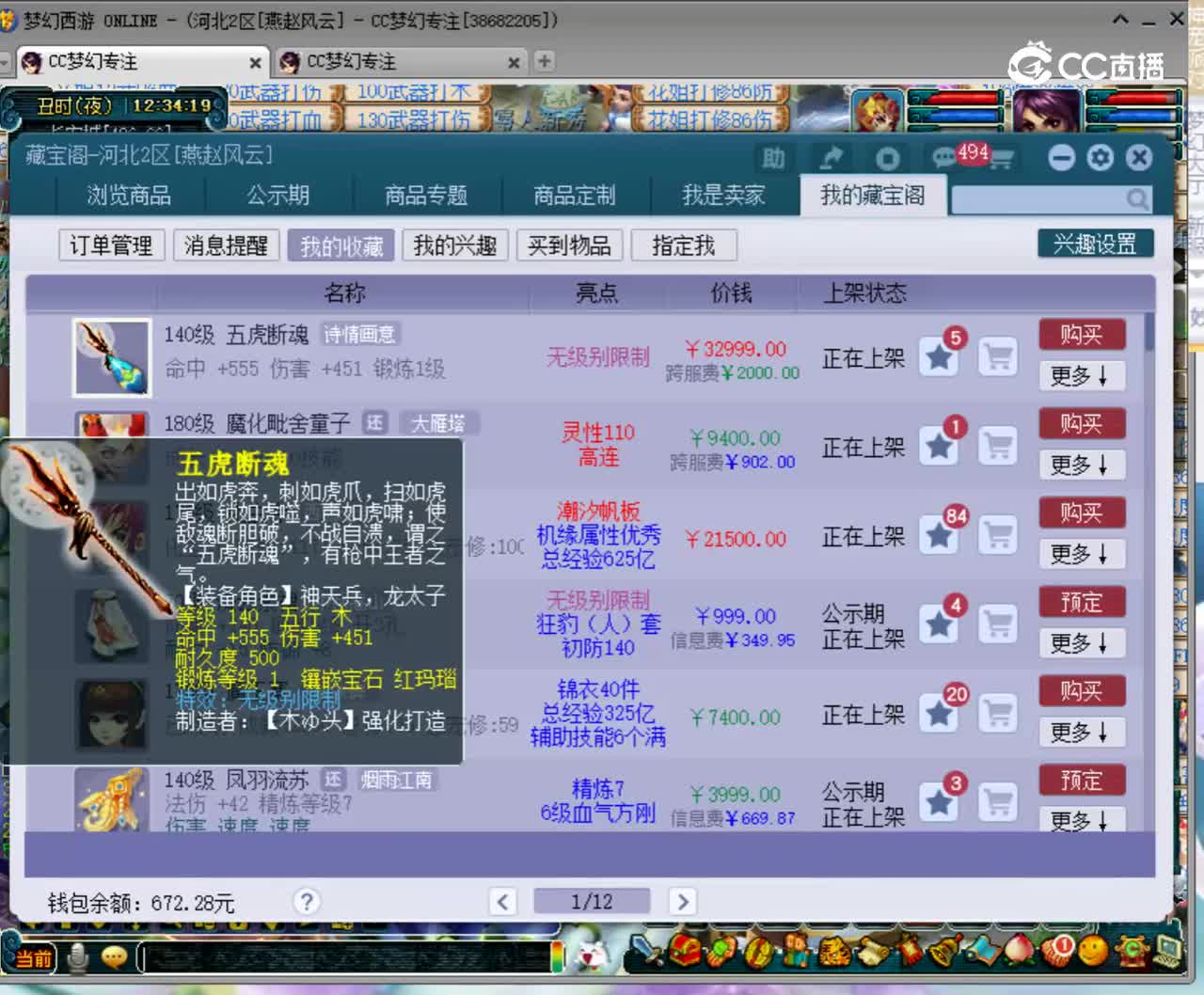This screenshot has height=995, width=1204.
Task: Open a new tab with plus button
Action: (x=544, y=61)
